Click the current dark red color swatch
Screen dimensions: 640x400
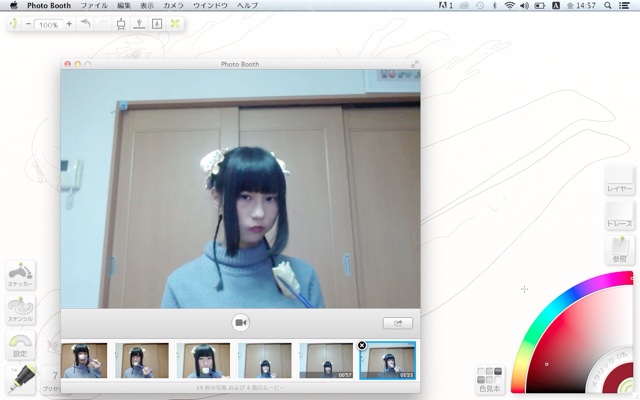(614, 379)
